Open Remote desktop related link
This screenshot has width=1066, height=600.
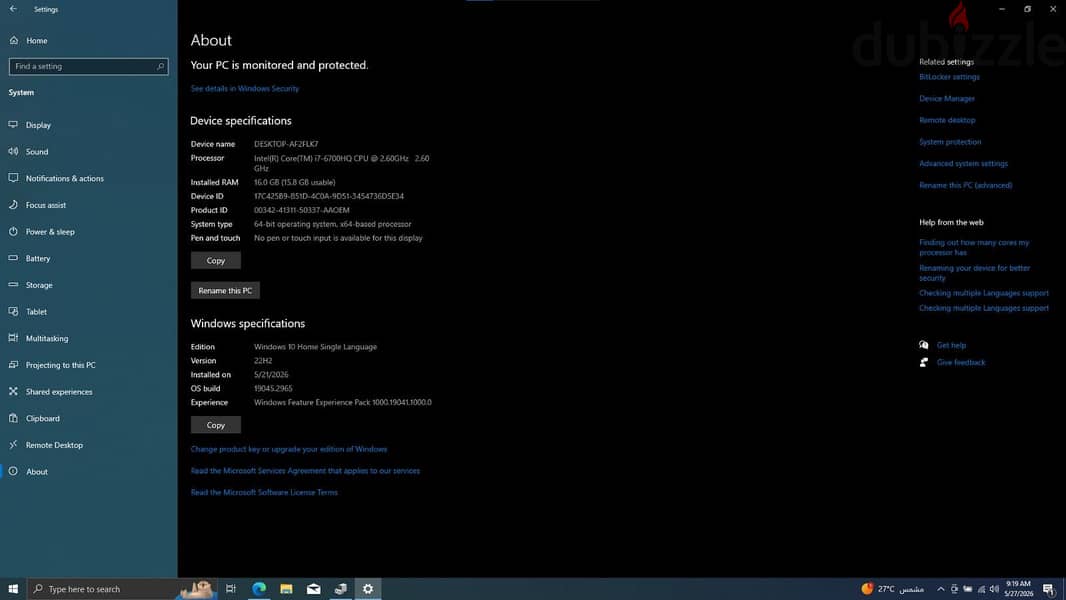click(947, 120)
